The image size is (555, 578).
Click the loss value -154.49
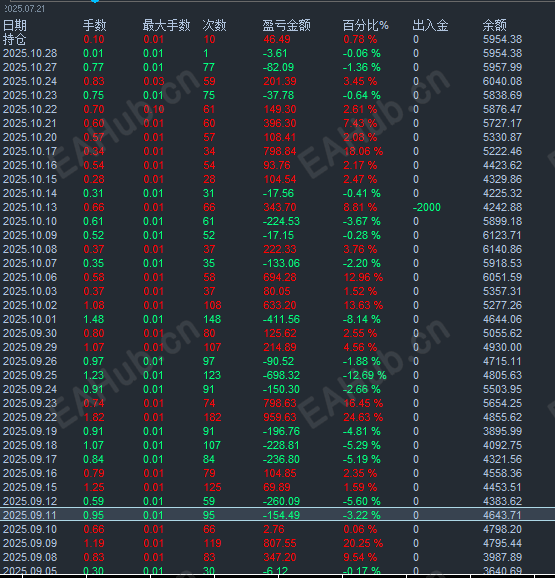click(281, 516)
